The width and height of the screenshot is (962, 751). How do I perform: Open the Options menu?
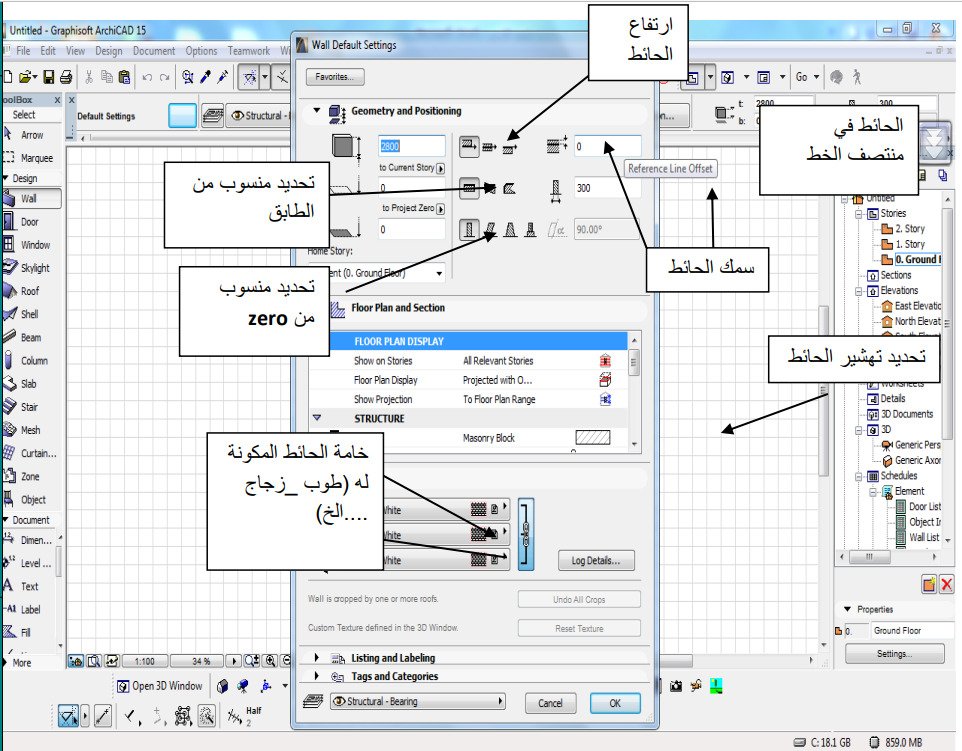(201, 51)
